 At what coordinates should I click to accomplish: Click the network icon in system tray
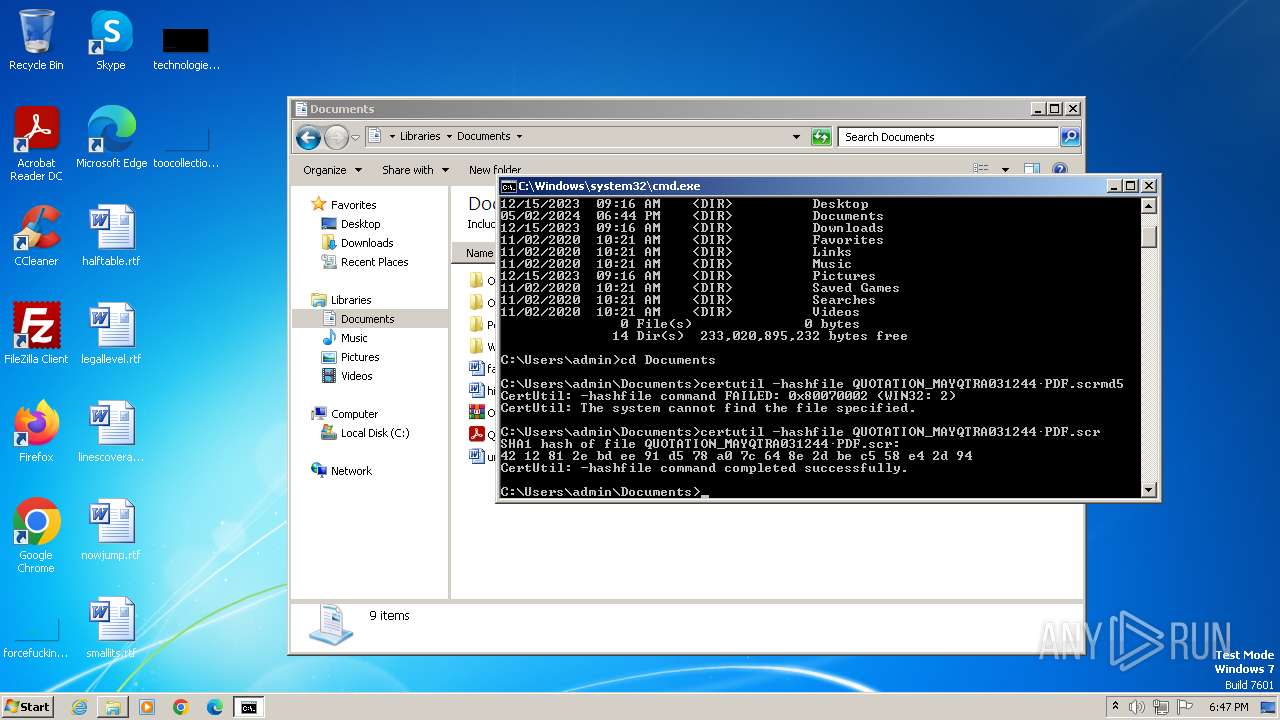(x=1163, y=707)
